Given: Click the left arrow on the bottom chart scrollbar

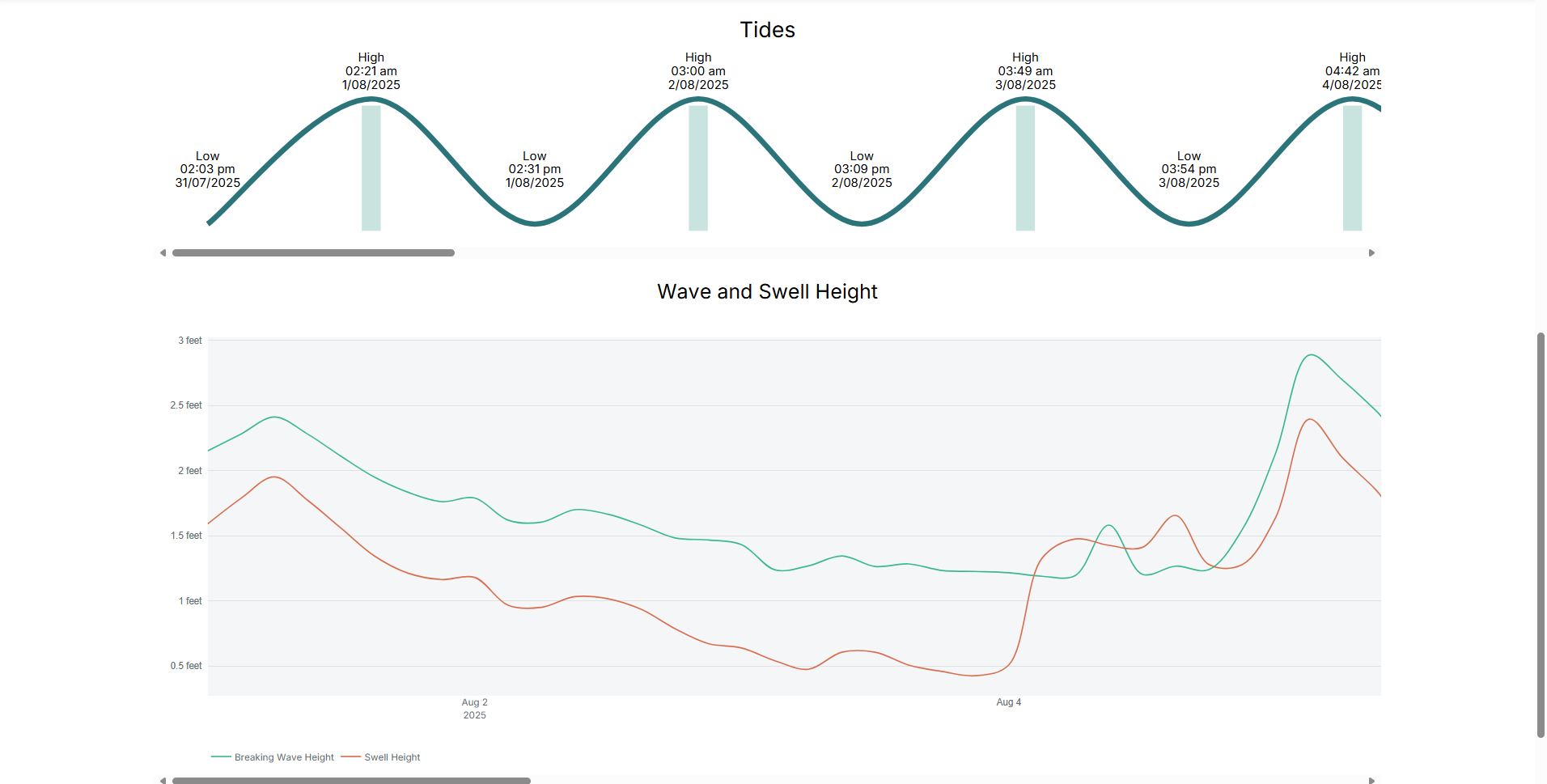Looking at the screenshot, I should (x=163, y=780).
